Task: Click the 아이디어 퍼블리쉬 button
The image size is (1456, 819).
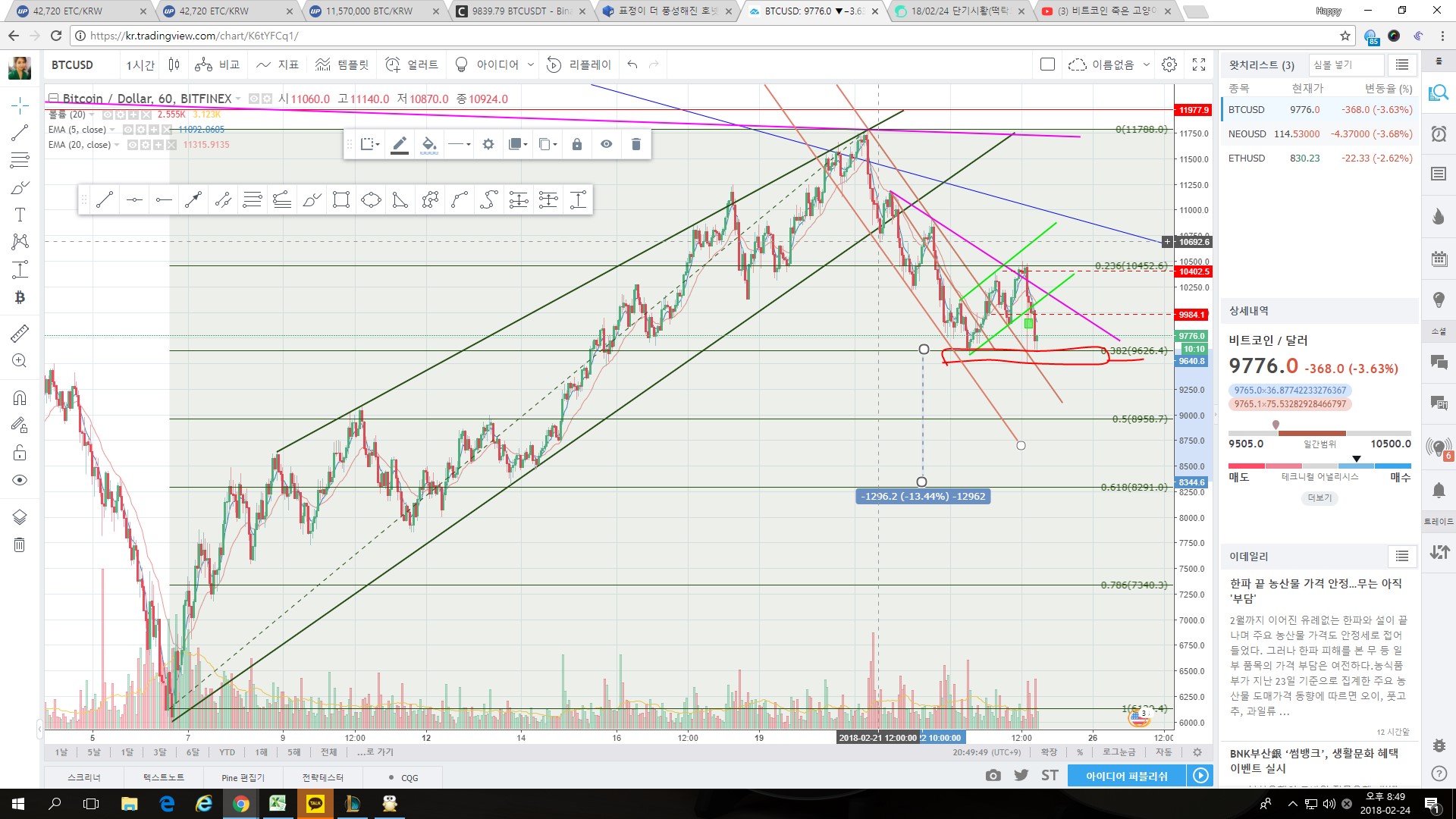Action: coord(1126,776)
